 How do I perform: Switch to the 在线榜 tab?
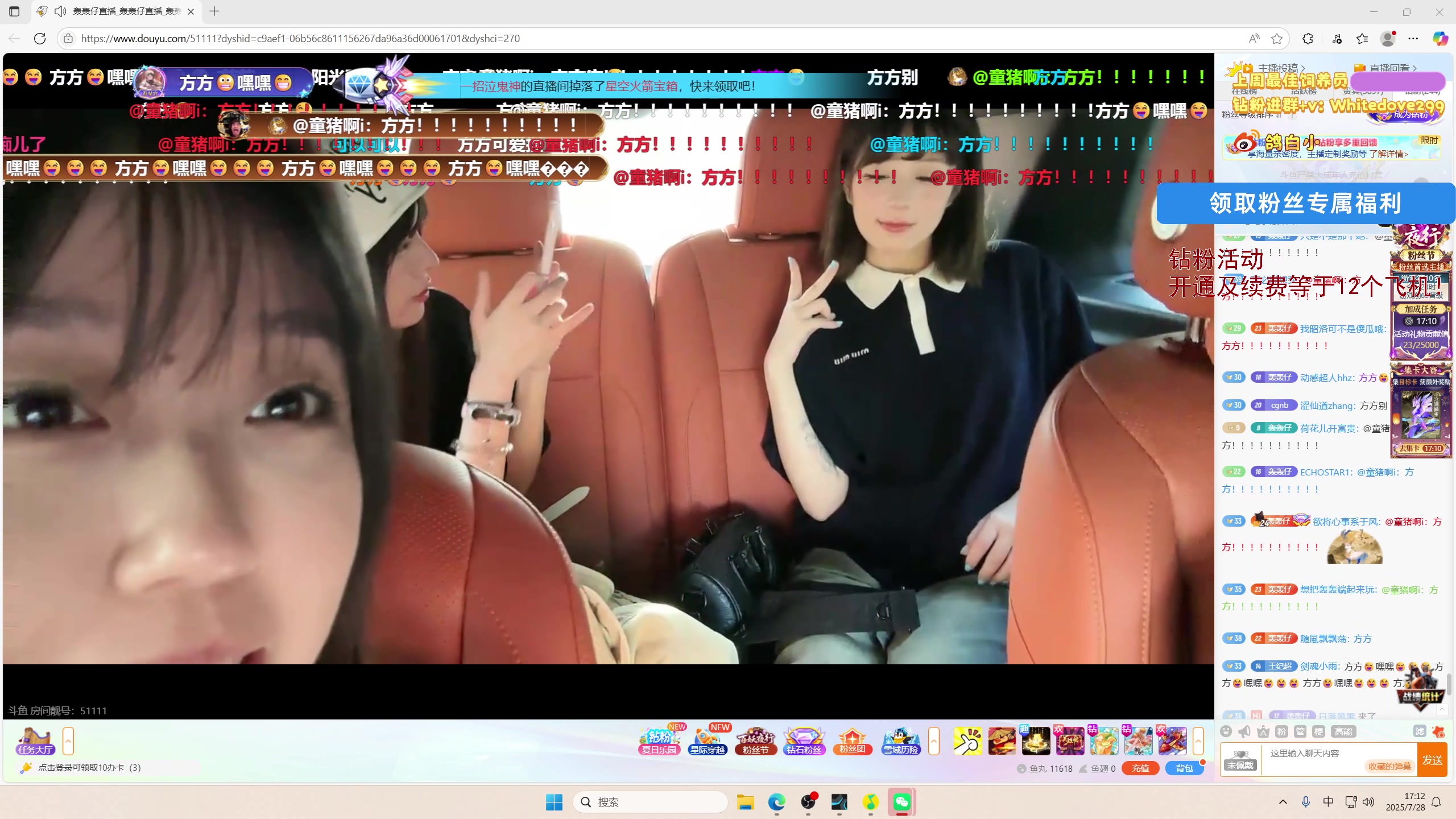(1244, 91)
